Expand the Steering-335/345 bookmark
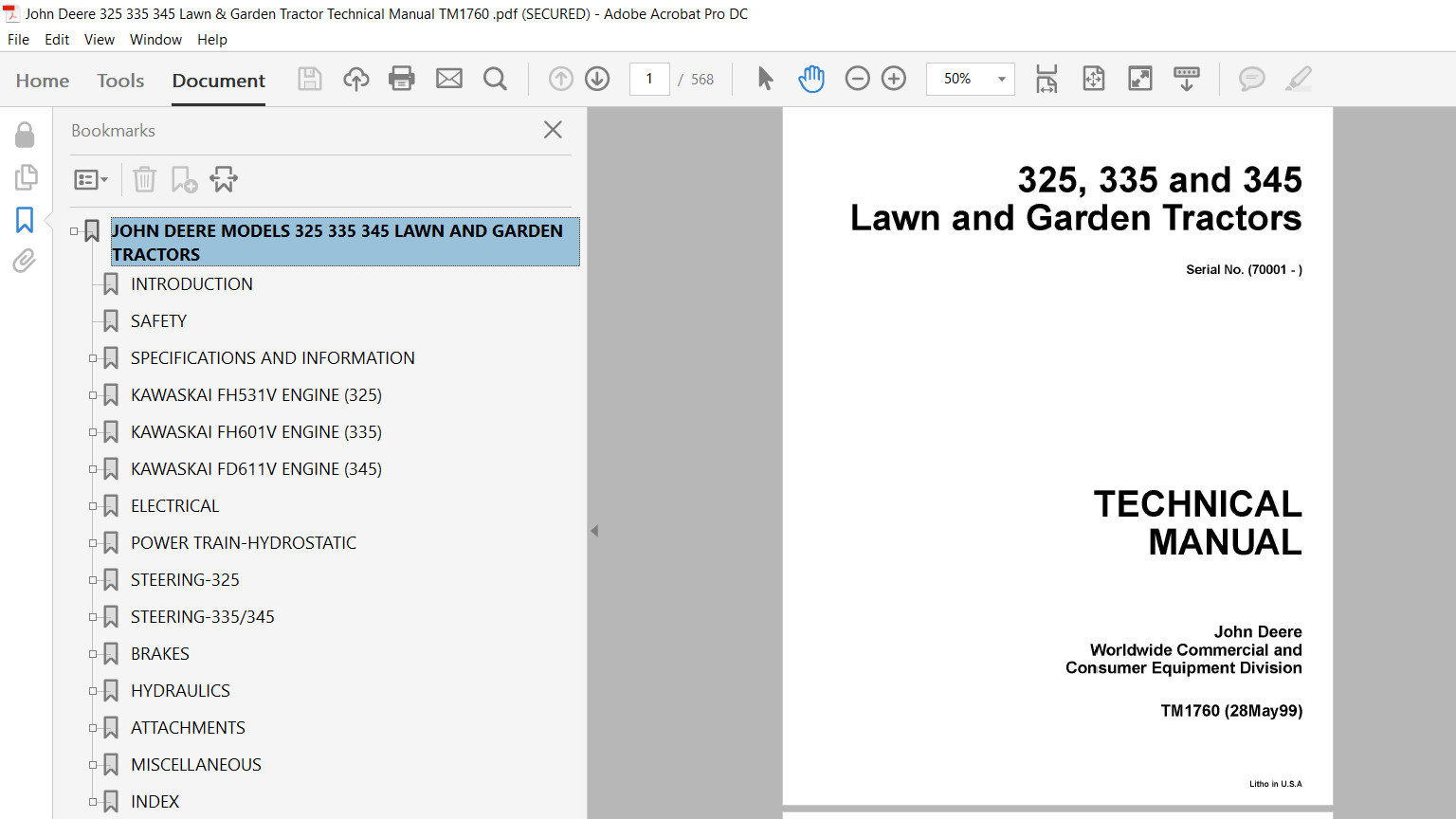The image size is (1456, 819). (x=93, y=617)
